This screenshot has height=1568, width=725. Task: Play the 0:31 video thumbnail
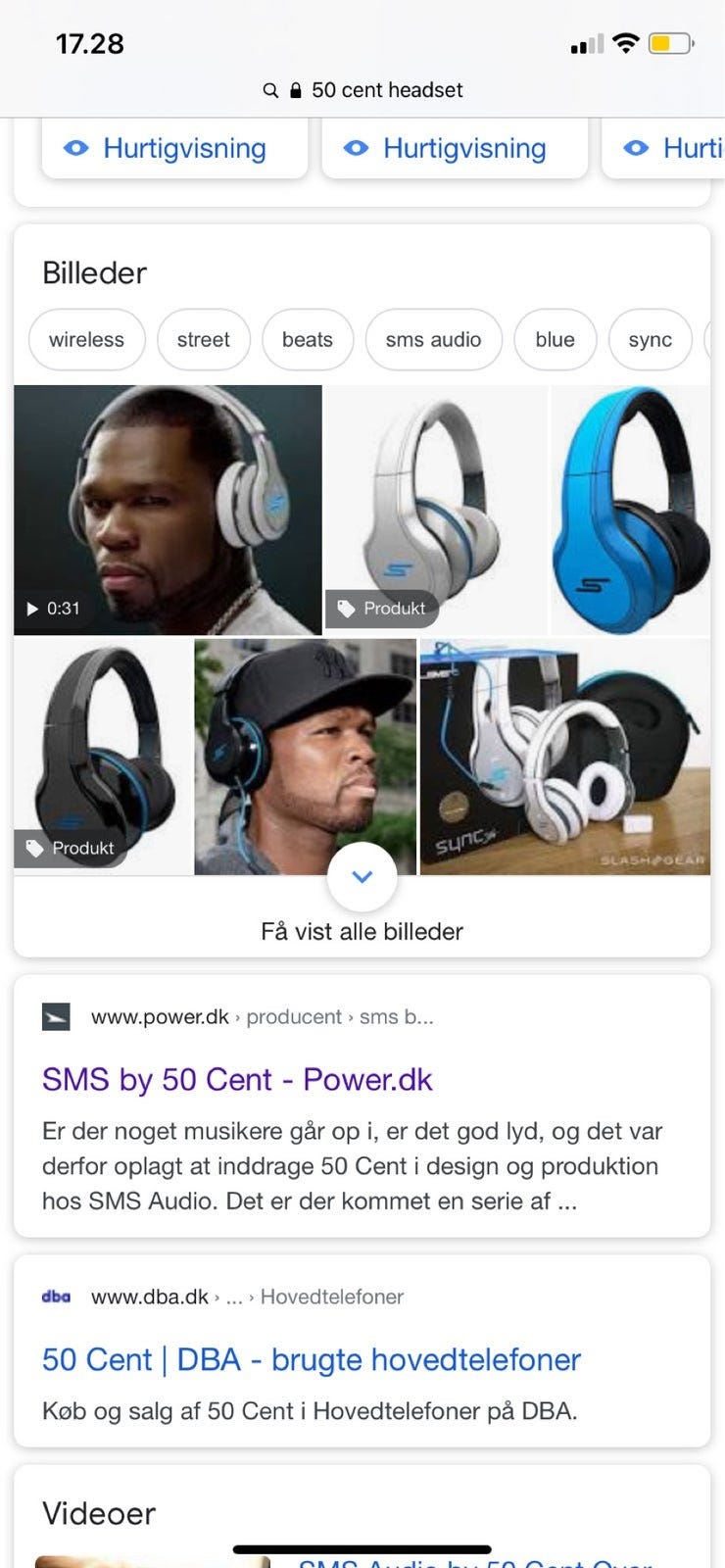(x=168, y=510)
